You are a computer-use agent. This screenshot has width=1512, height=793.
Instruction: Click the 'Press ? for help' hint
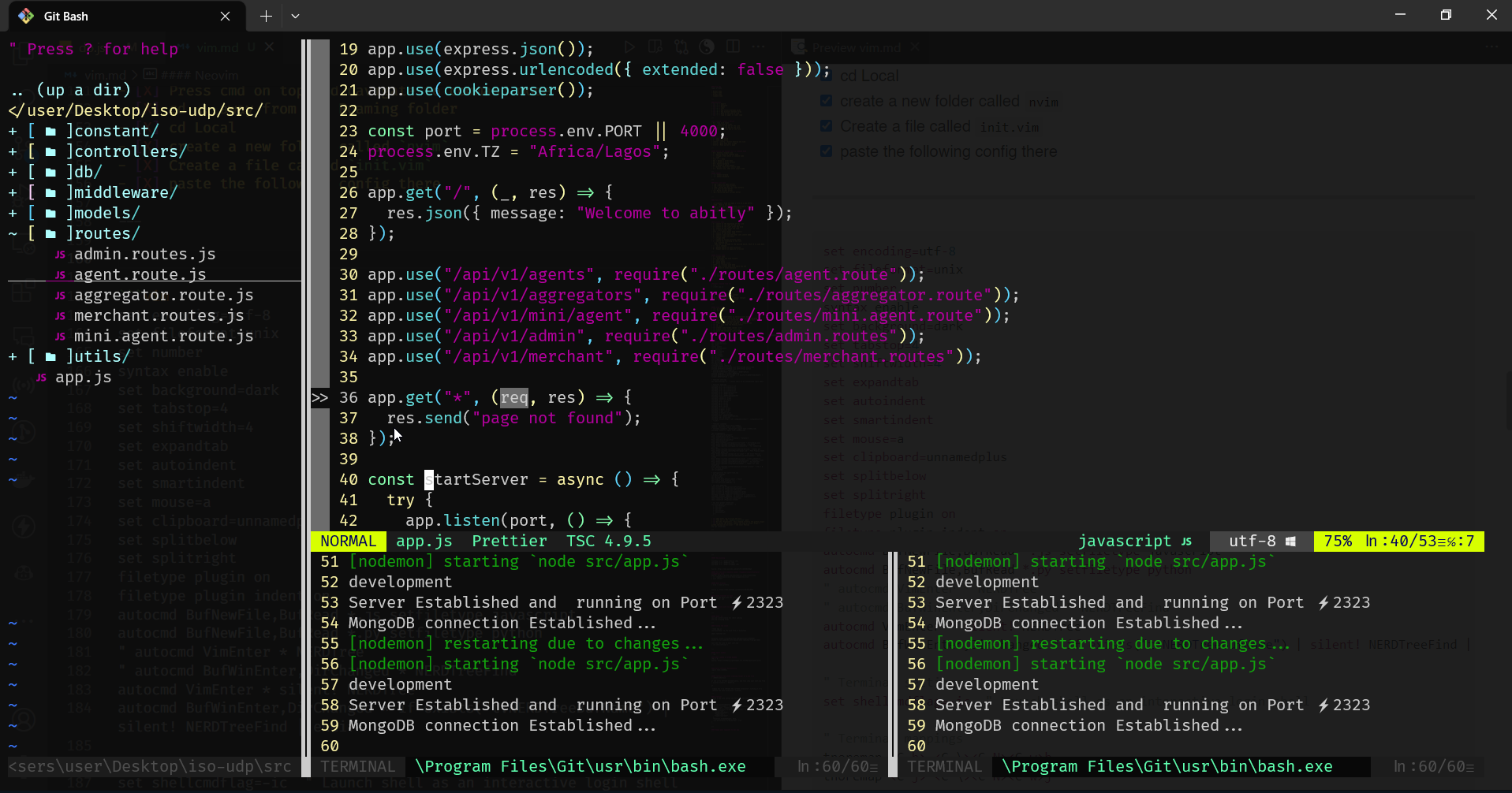pyautogui.click(x=94, y=50)
